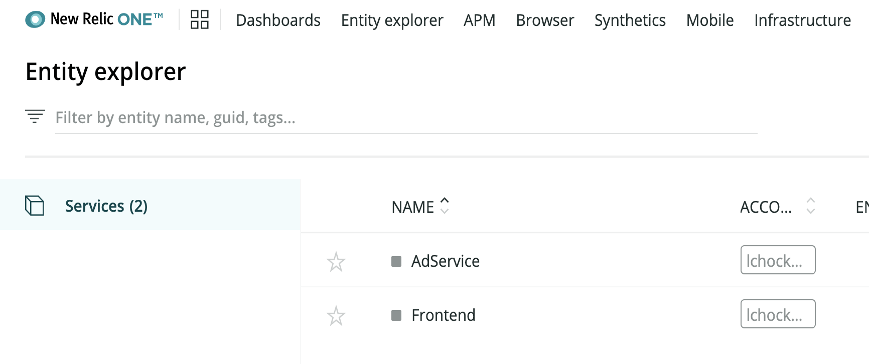The width and height of the screenshot is (870, 364).
Task: Click the New Relic ONE logo
Action: pos(94,19)
